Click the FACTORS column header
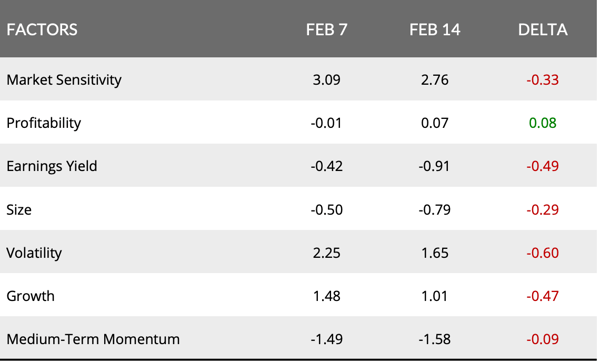The width and height of the screenshot is (600, 362). pyautogui.click(x=42, y=30)
